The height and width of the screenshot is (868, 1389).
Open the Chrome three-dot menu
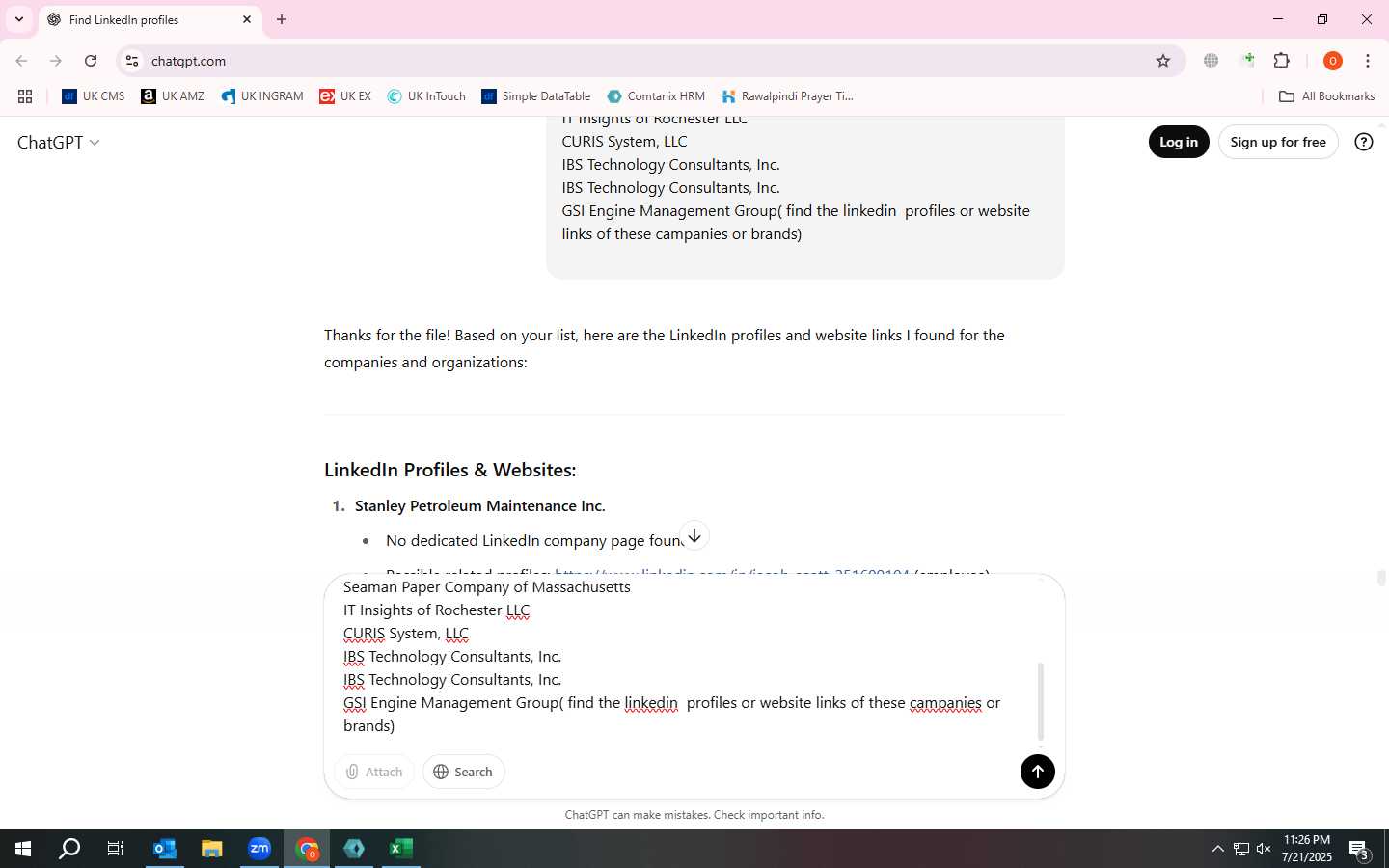tap(1368, 61)
